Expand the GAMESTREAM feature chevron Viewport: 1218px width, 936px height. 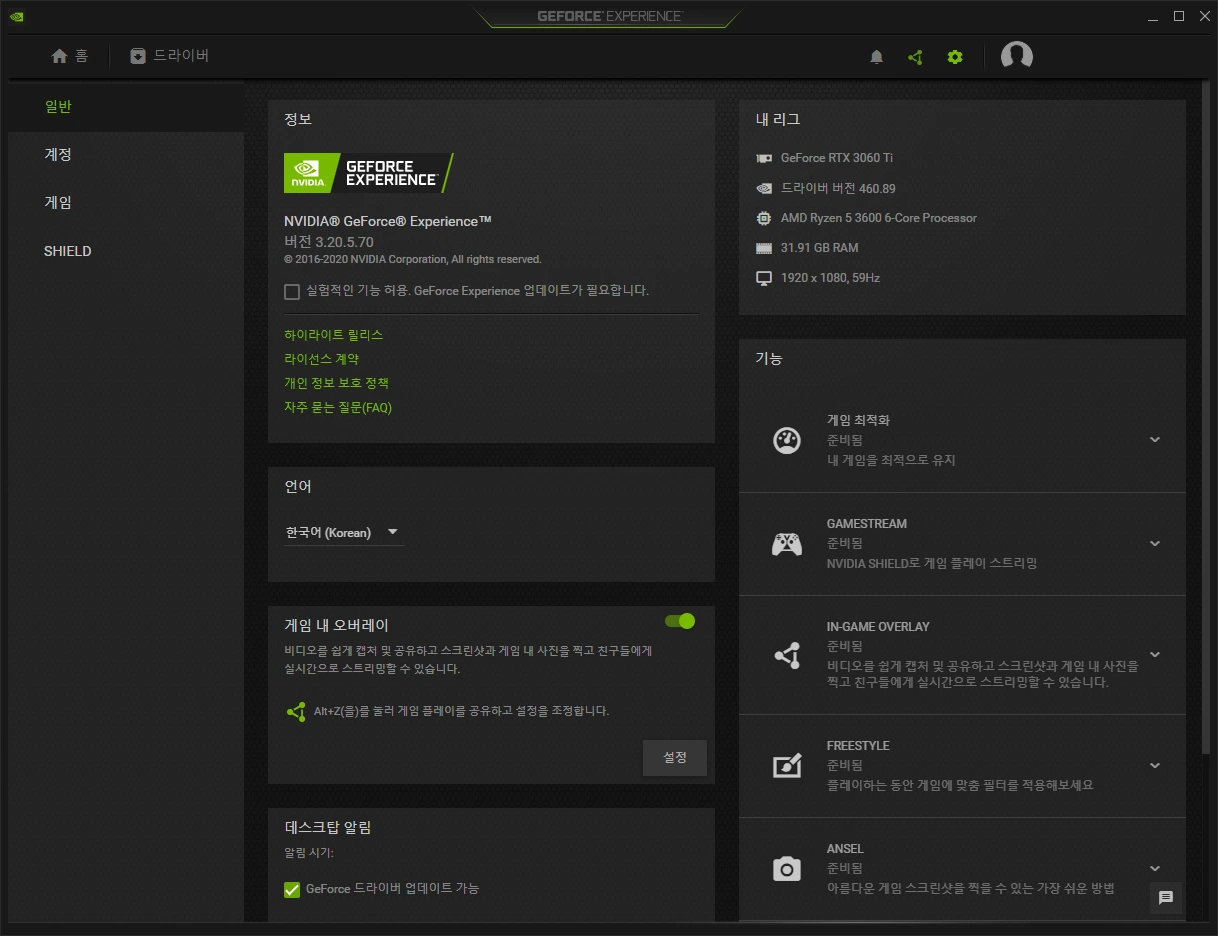(x=1155, y=544)
